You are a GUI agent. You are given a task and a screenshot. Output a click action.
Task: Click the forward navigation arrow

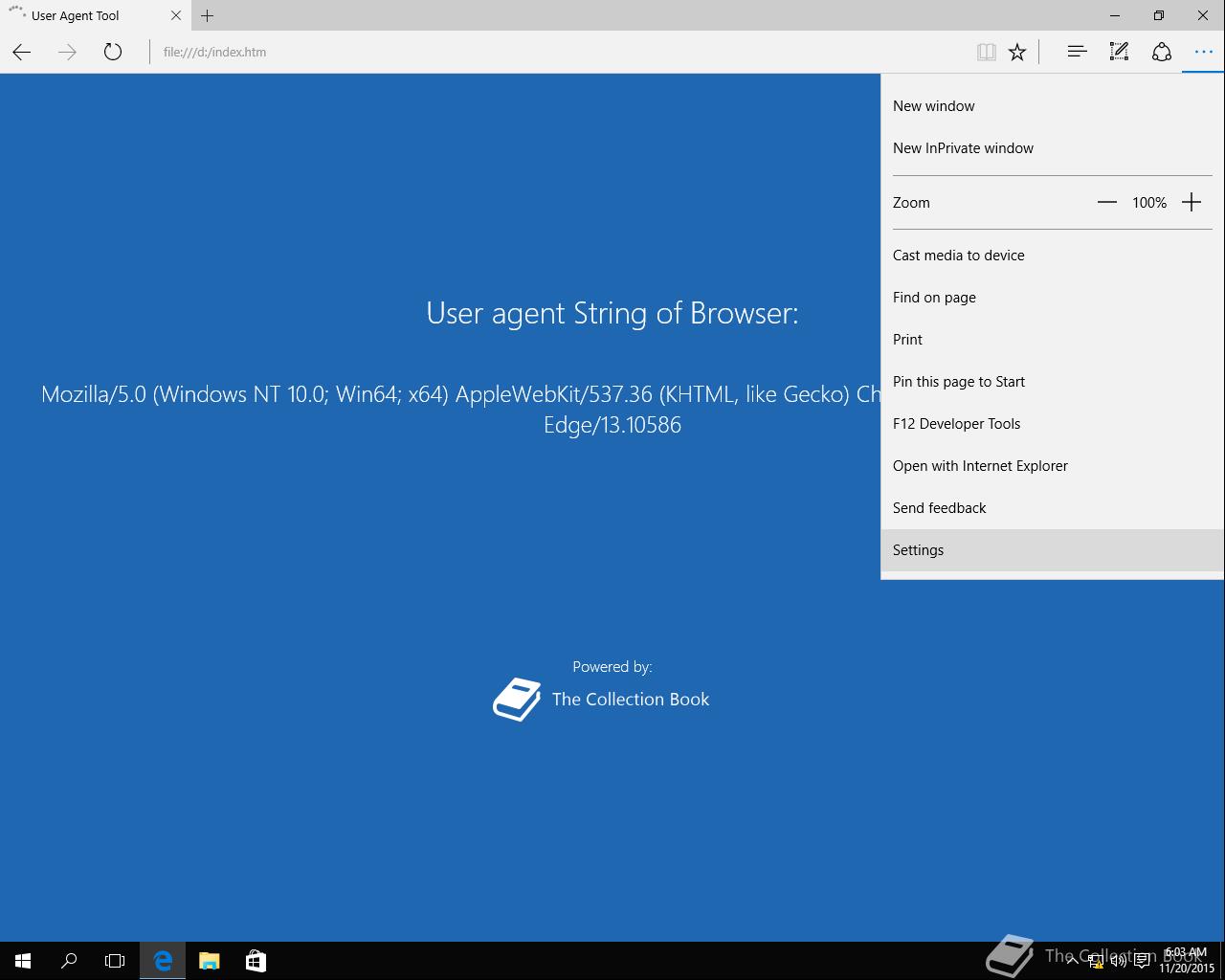(67, 52)
